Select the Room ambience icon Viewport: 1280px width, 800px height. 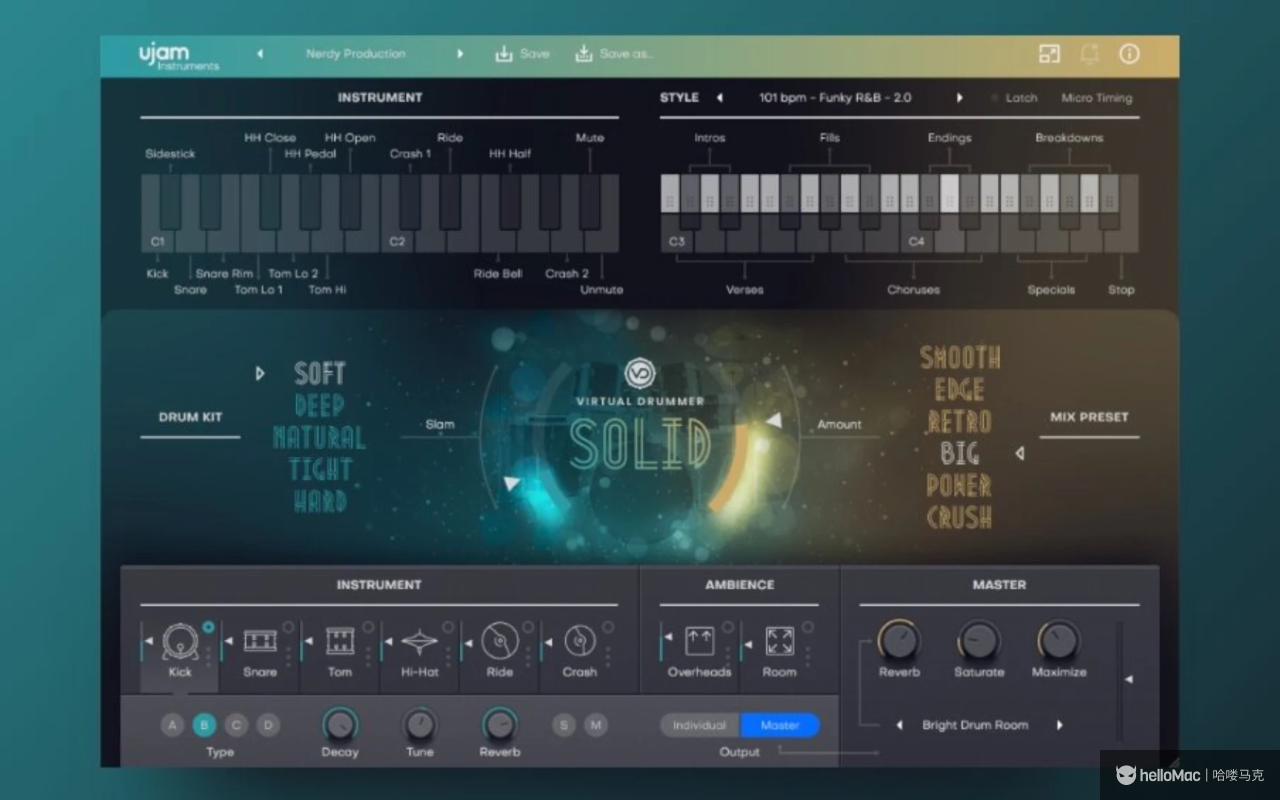[x=780, y=641]
